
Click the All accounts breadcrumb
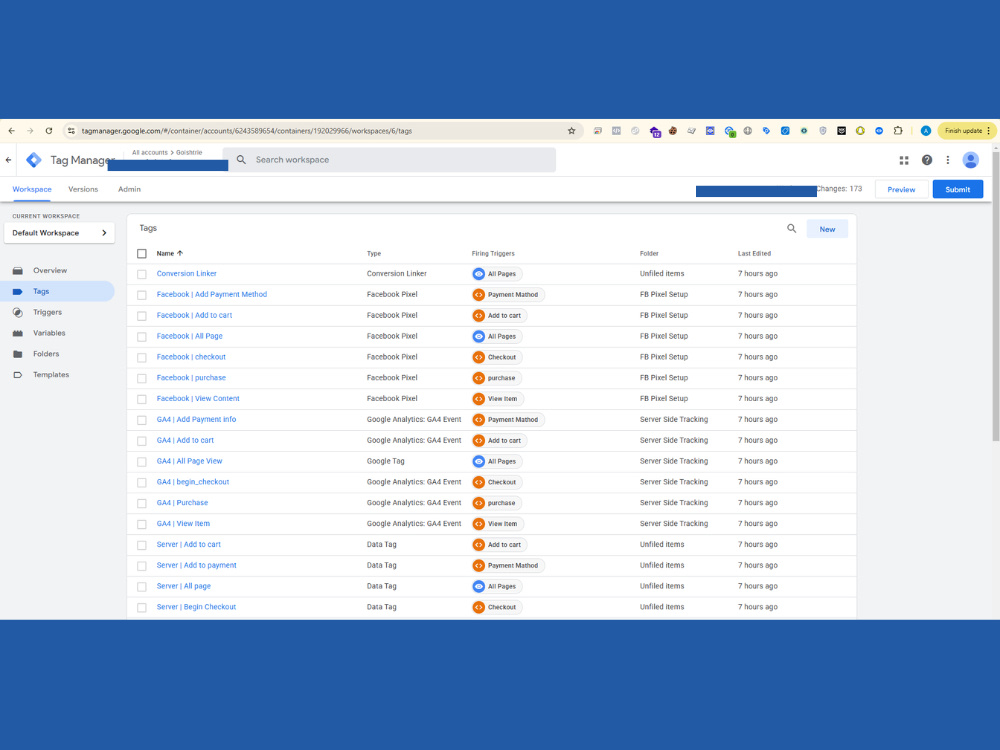pos(150,152)
